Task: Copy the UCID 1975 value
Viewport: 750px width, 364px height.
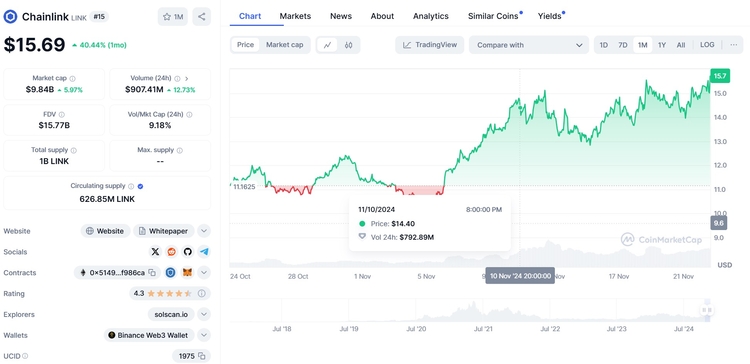Action: 202,356
